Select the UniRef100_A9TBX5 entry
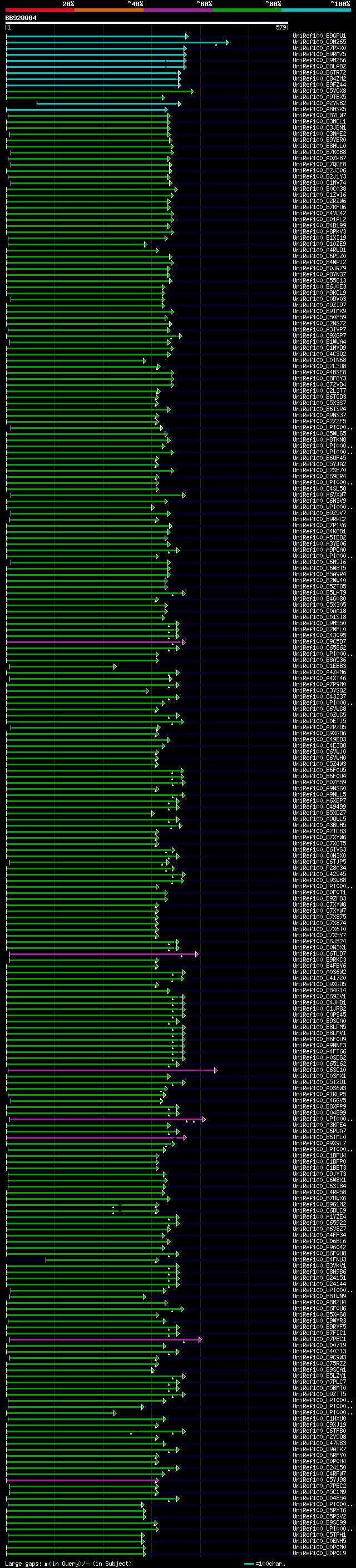 click(319, 97)
